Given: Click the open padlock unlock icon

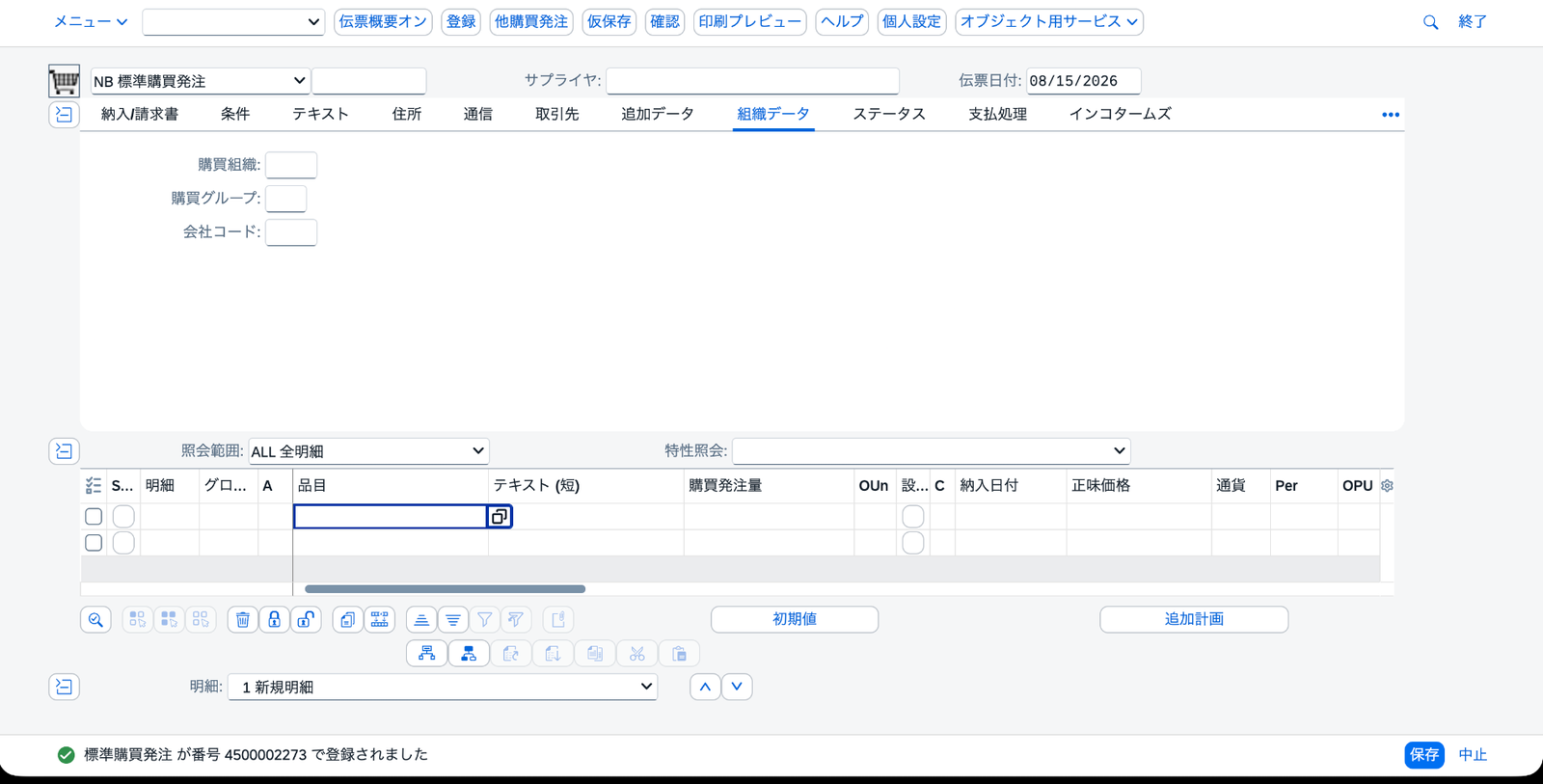Looking at the screenshot, I should coord(306,620).
